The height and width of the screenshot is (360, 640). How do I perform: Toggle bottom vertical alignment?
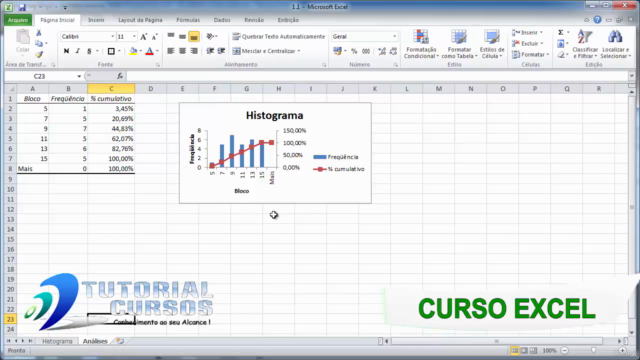pos(194,37)
